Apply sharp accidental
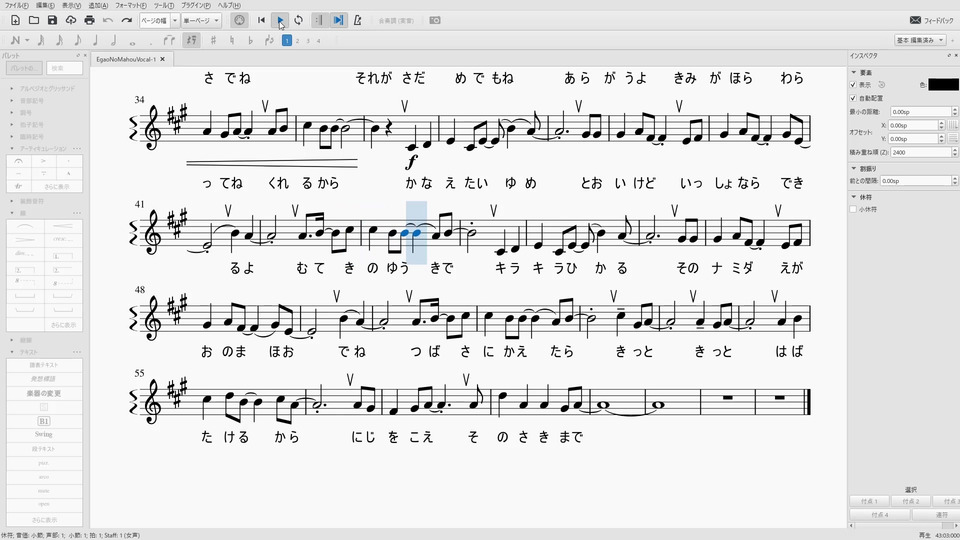This screenshot has width=960, height=540. pyautogui.click(x=213, y=40)
